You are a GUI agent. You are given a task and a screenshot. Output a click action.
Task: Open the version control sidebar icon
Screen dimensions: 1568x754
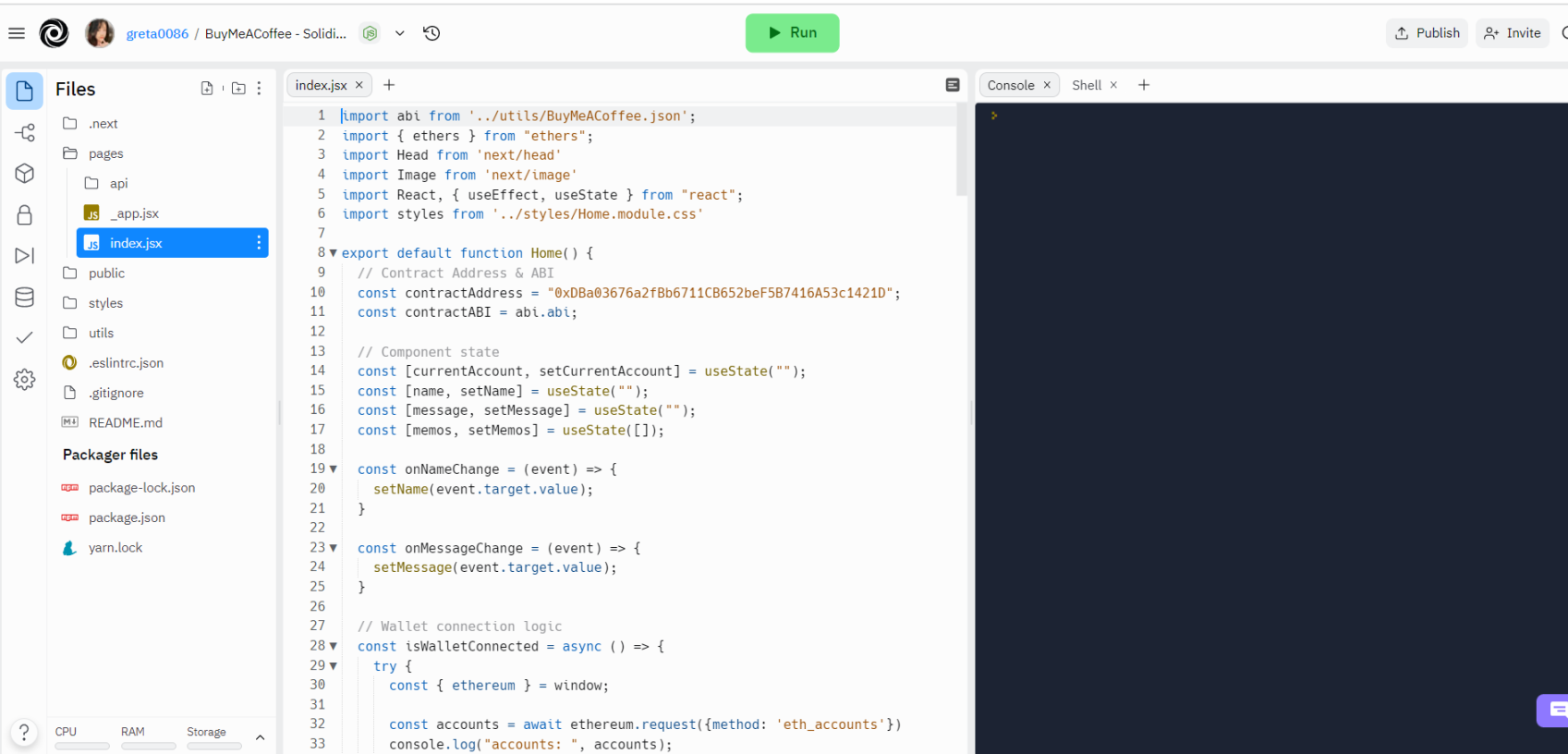[x=25, y=133]
